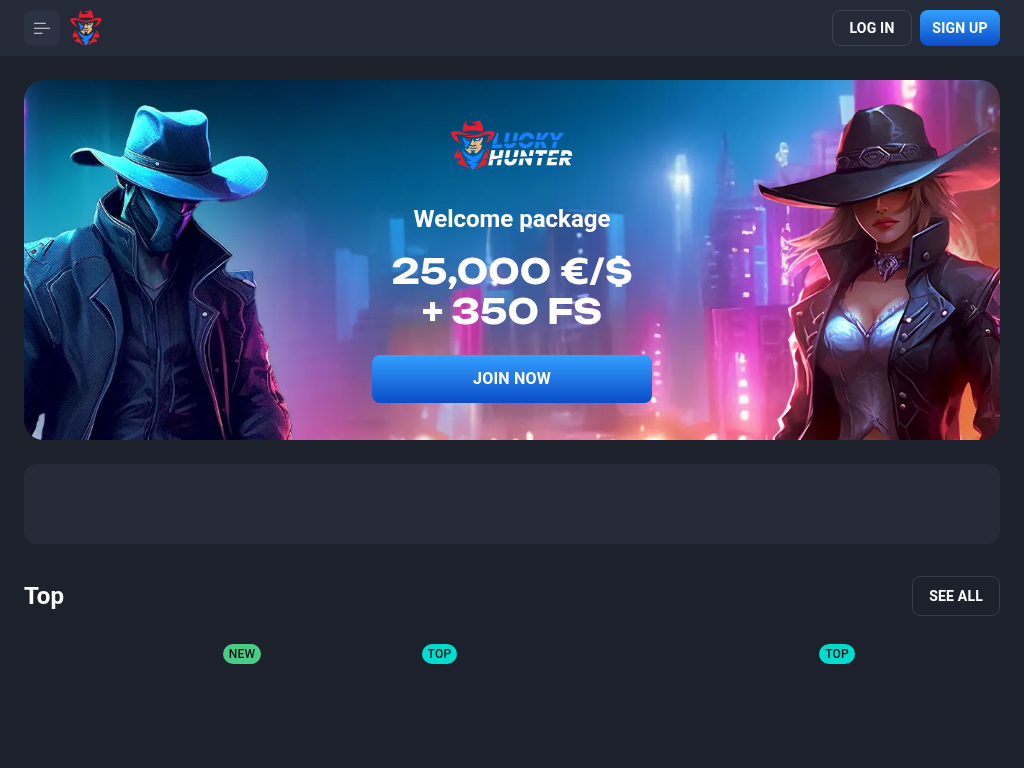Click the empty dark panel below the banner
1024x768 pixels.
coord(511,504)
